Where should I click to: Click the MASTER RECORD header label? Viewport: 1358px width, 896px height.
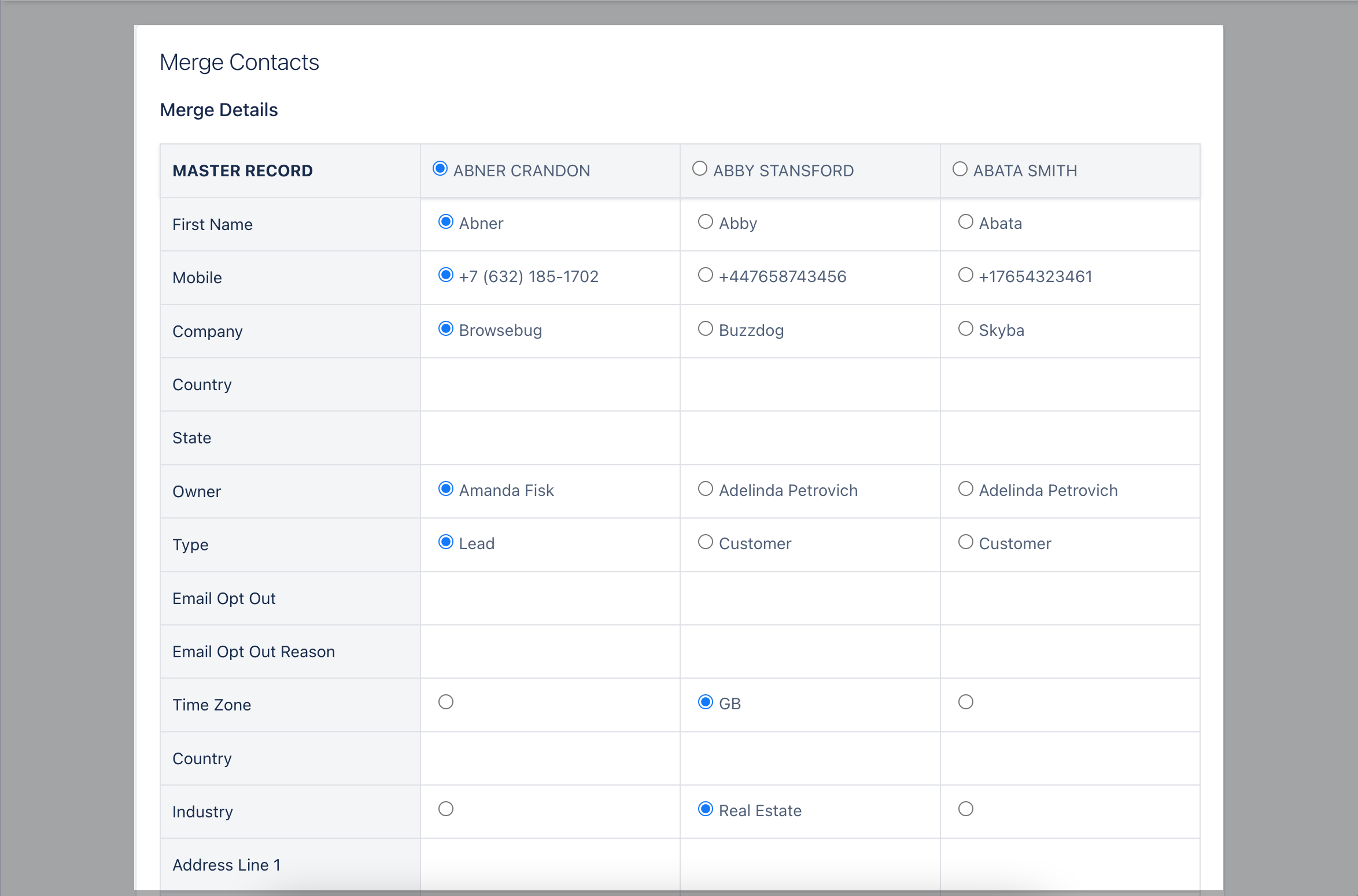242,171
